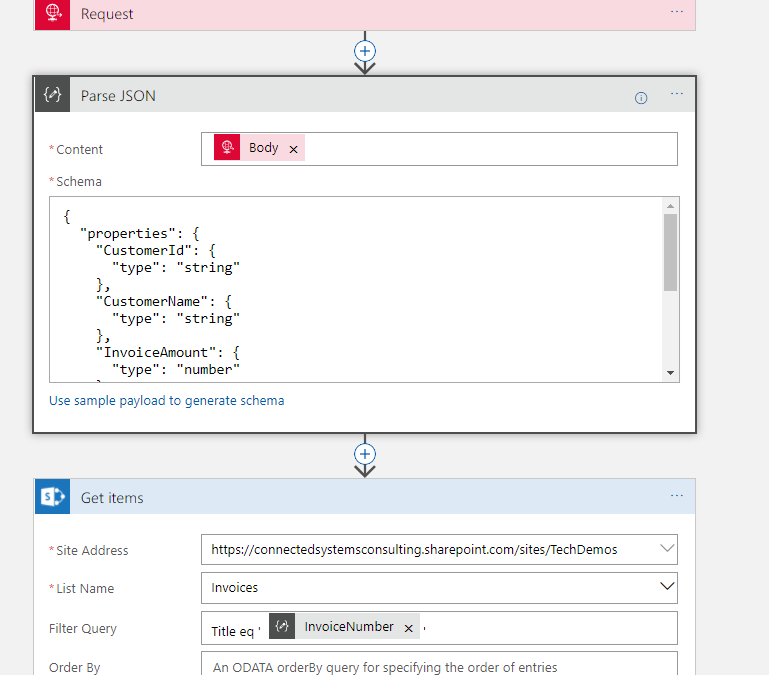Click the Content field label
The image size is (769, 675).
(79, 149)
